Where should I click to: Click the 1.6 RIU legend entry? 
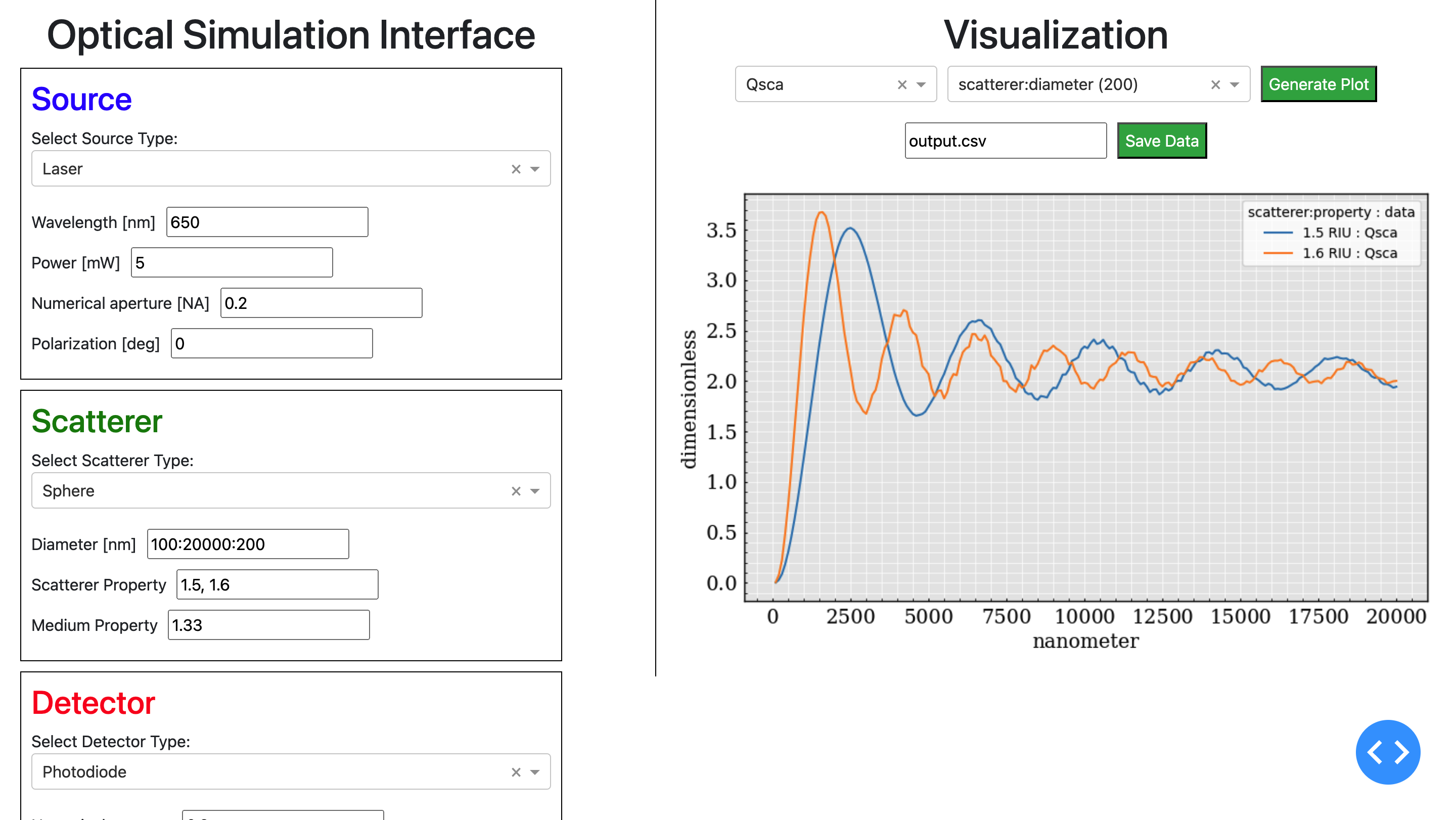(x=1349, y=253)
